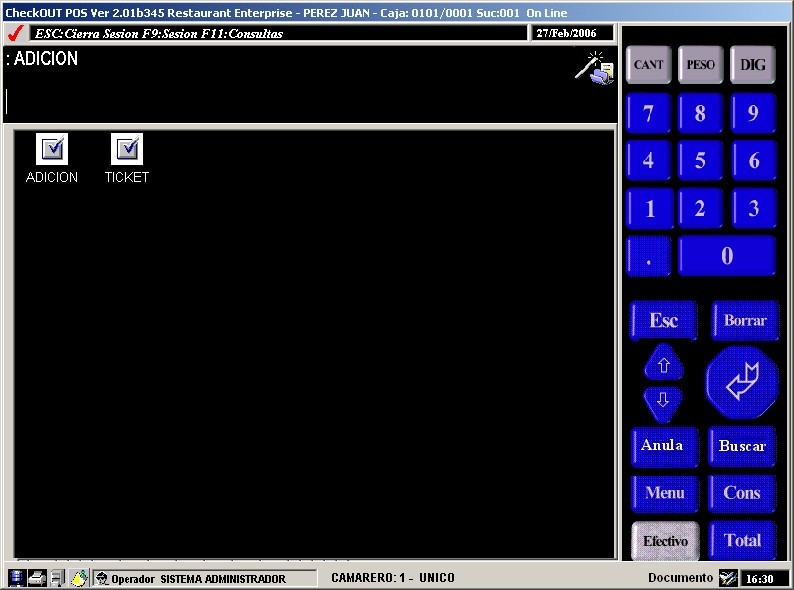Click Operador SISTEMA ADMINISTRADOR text

pyautogui.click(x=198, y=579)
